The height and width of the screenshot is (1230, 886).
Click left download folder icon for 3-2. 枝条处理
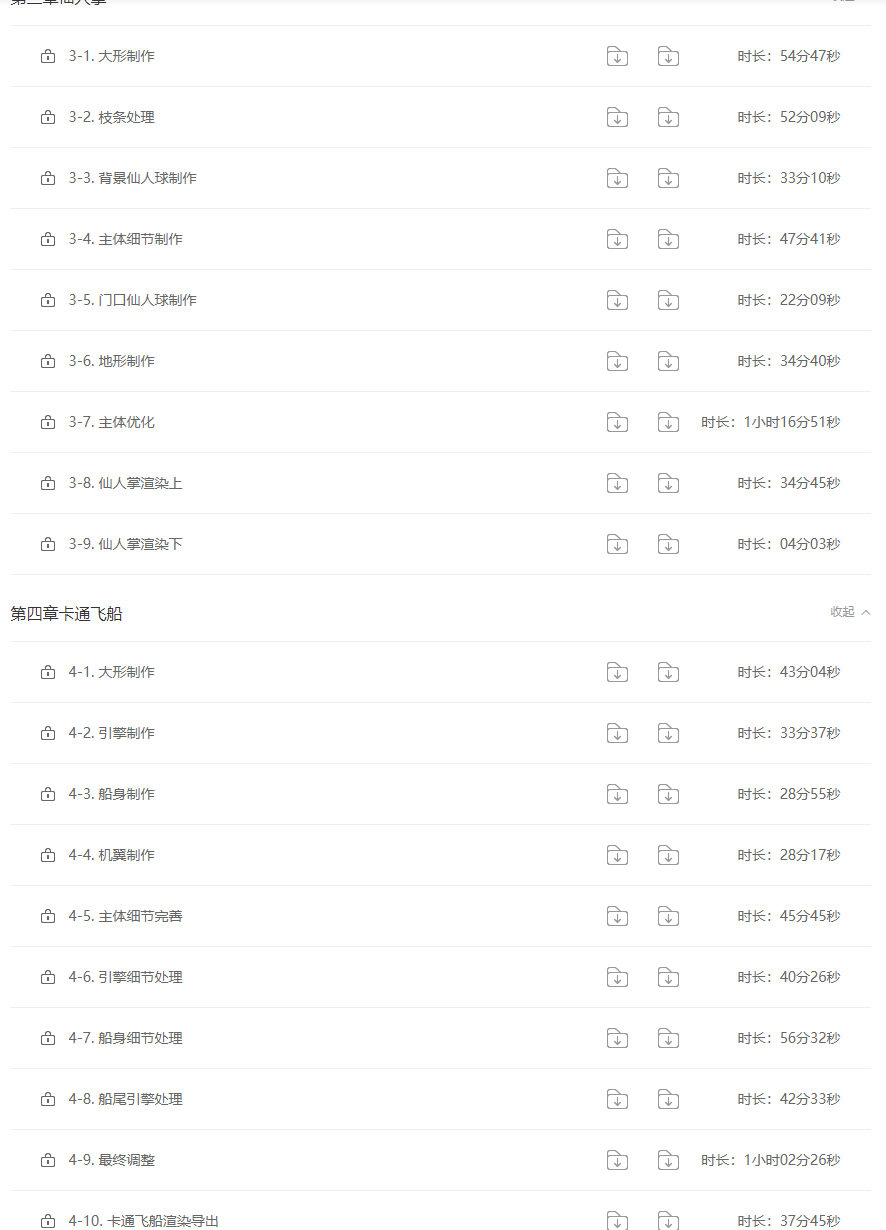617,118
